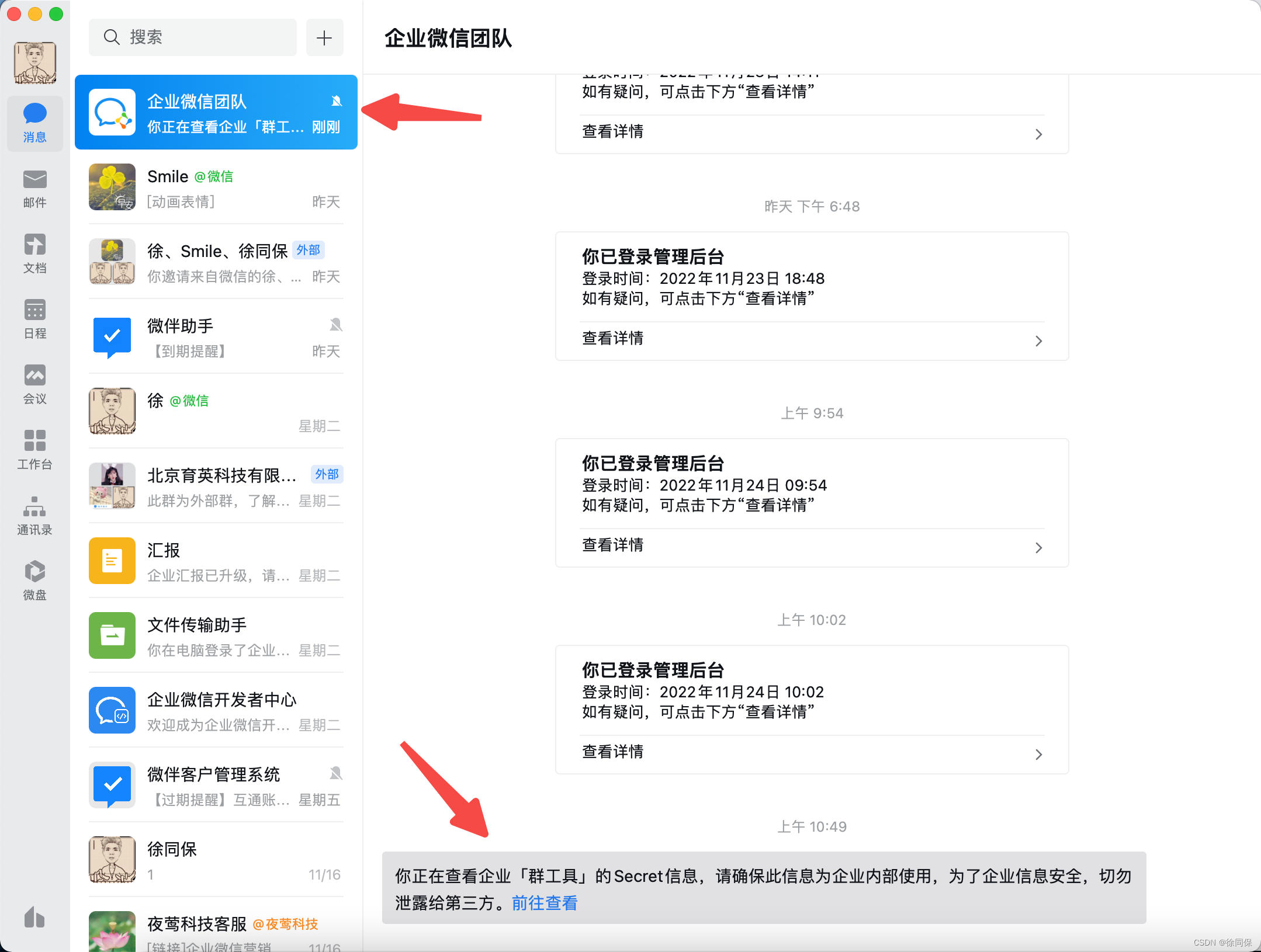Screen dimensions: 1261x952
Task: Click the 【到期提醒】 message preview
Action: [189, 352]
